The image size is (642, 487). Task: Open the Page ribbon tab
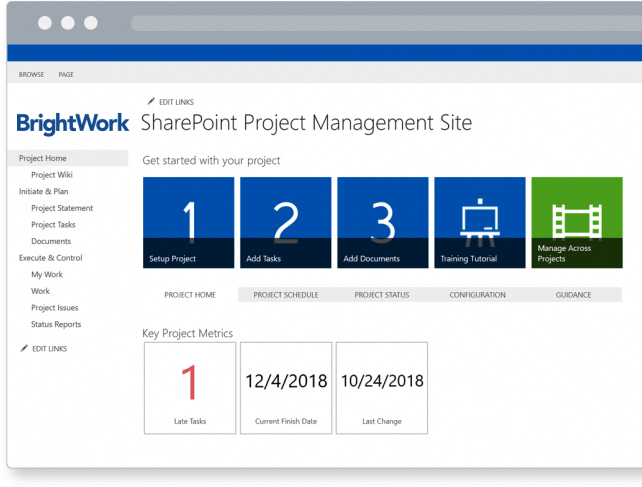66,74
